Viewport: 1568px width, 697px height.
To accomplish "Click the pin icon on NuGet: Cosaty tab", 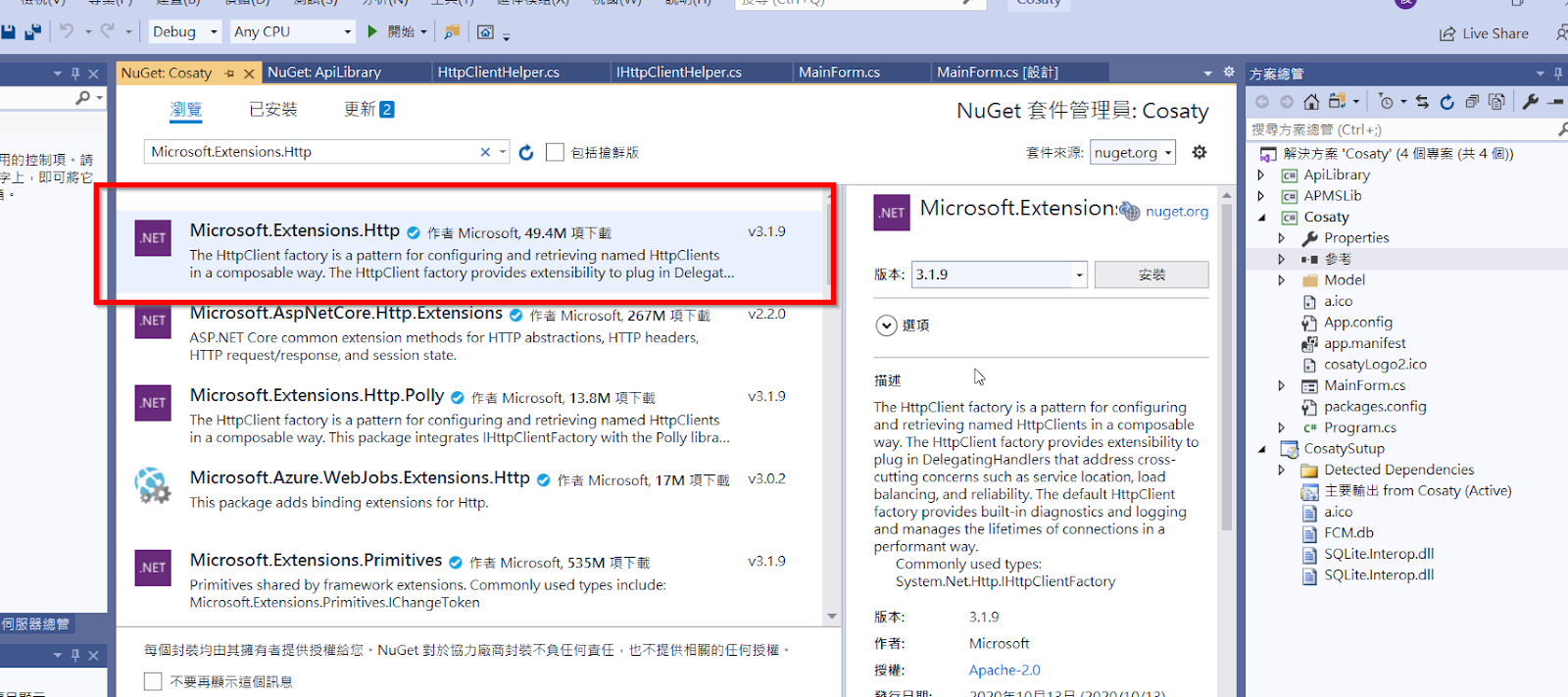I will (229, 74).
